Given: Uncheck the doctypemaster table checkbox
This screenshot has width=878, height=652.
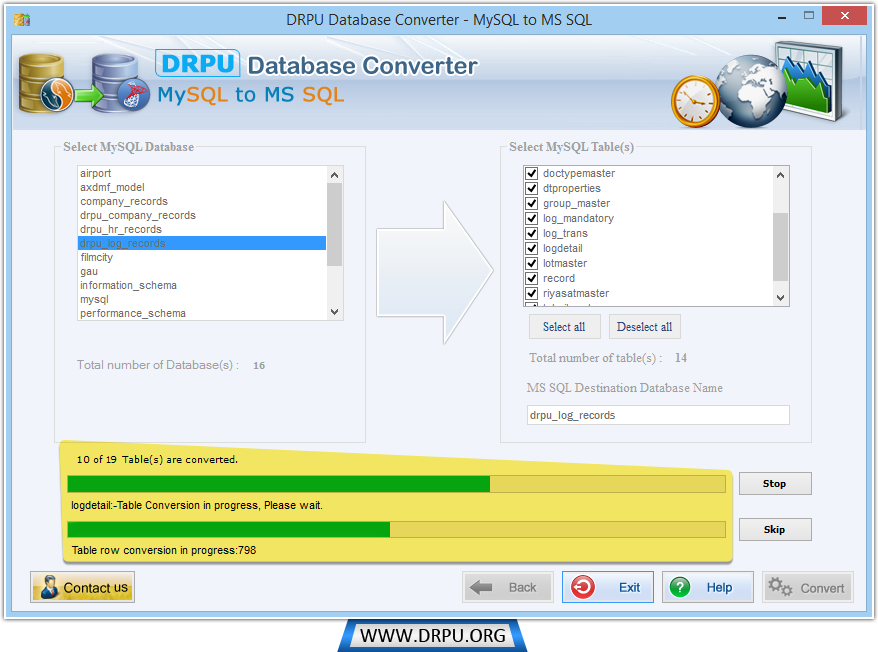Looking at the screenshot, I should tap(531, 174).
